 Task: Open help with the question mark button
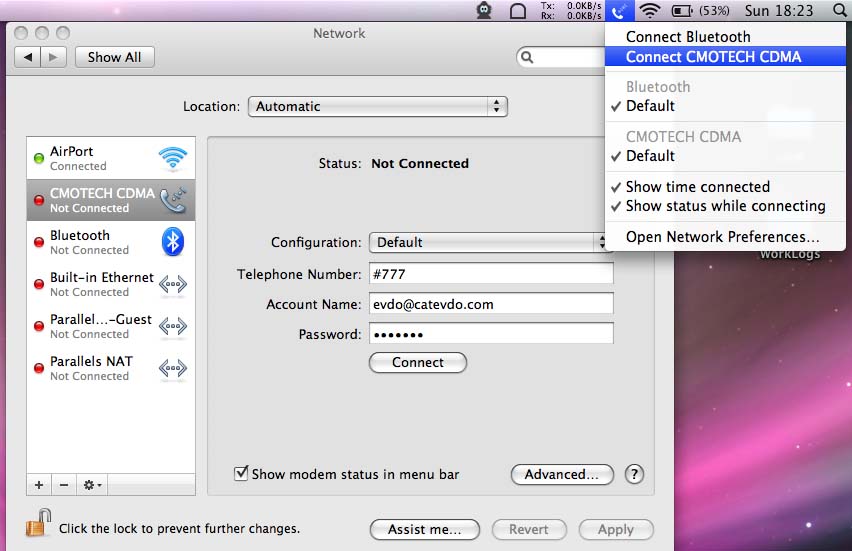click(634, 474)
